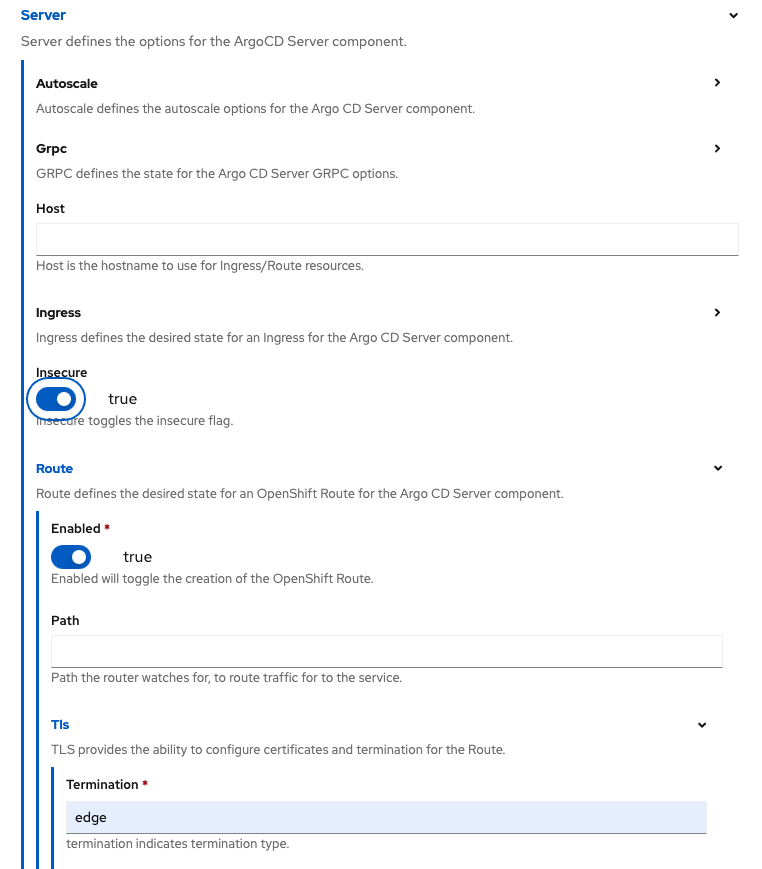762x869 pixels.
Task: Expand the Ingress section by its title
Action: 58,313
